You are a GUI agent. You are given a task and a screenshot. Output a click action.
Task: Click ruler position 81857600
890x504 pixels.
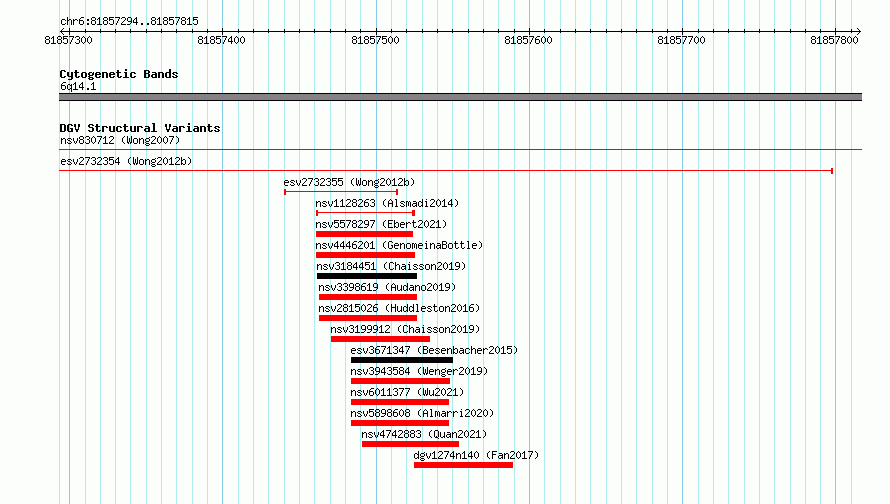coord(528,40)
